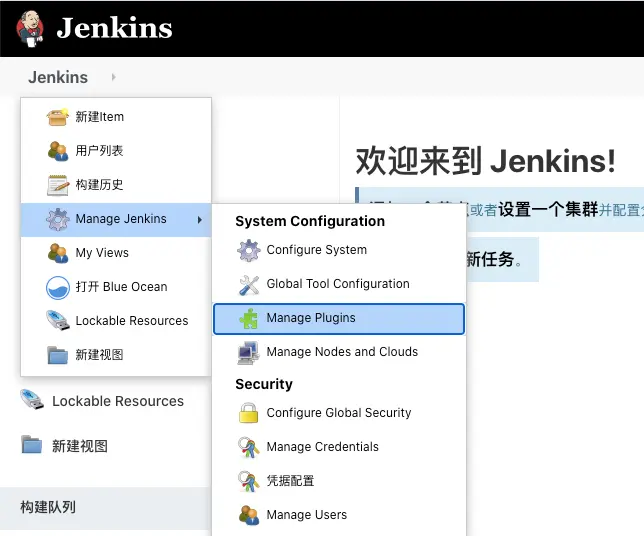644x536 pixels.
Task: Open sidebar Lockable Resources link
Action: (118, 401)
